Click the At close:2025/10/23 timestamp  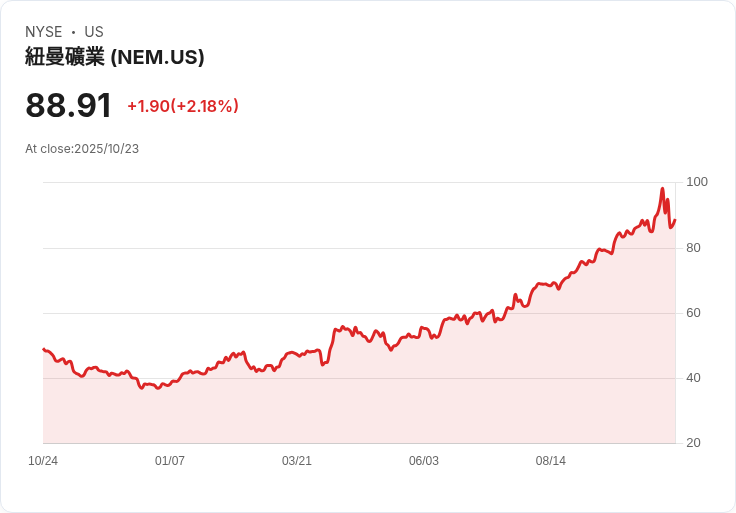82,149
